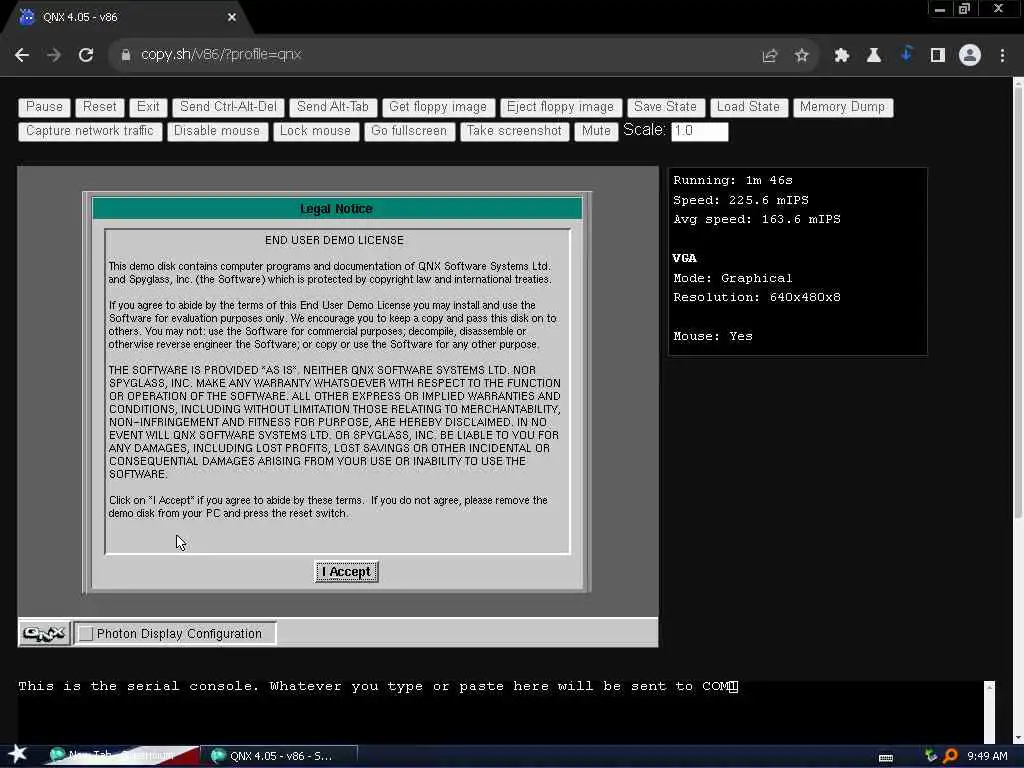
Task: Click the flask labs icon in the toolbar
Action: pos(873,56)
